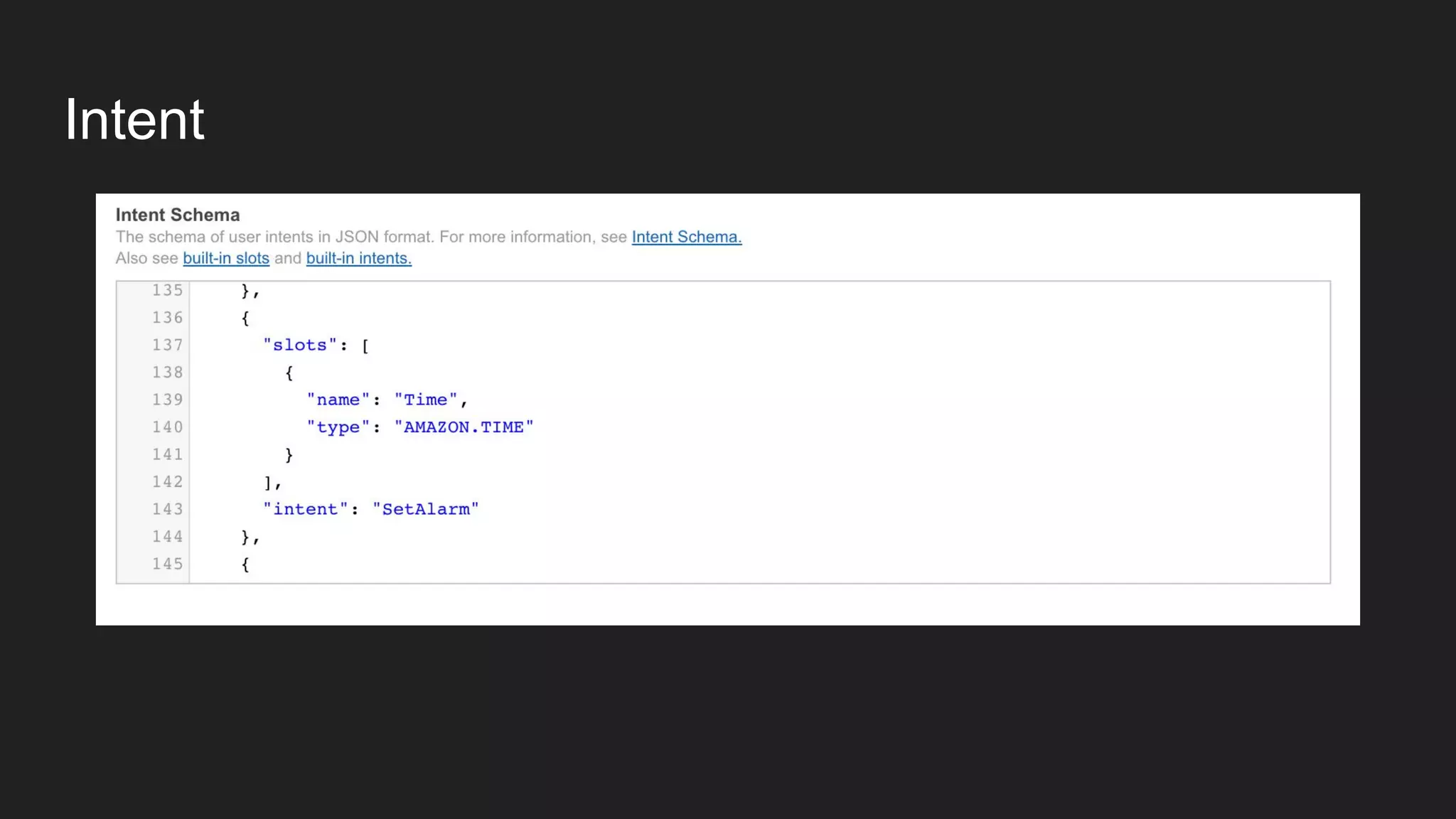This screenshot has width=1456, height=819.
Task: Place cursor on the "Time" value
Action: point(425,400)
